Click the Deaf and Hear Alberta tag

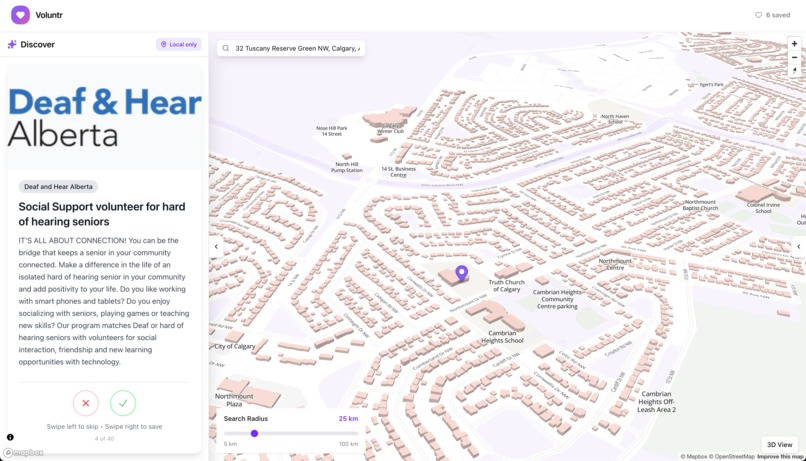(x=58, y=187)
